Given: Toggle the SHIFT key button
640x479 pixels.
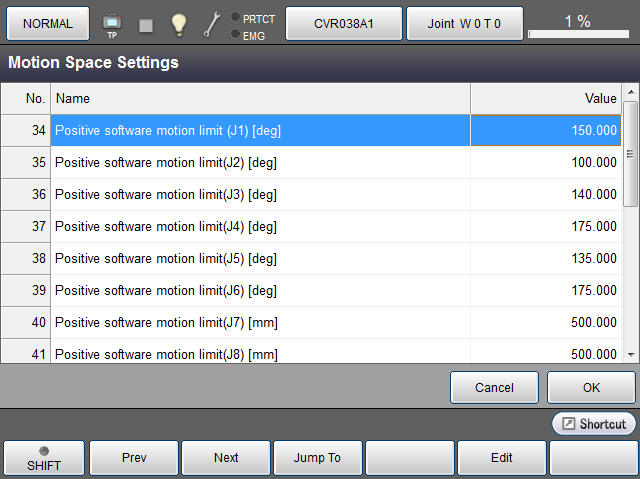Looking at the screenshot, I should [43, 458].
